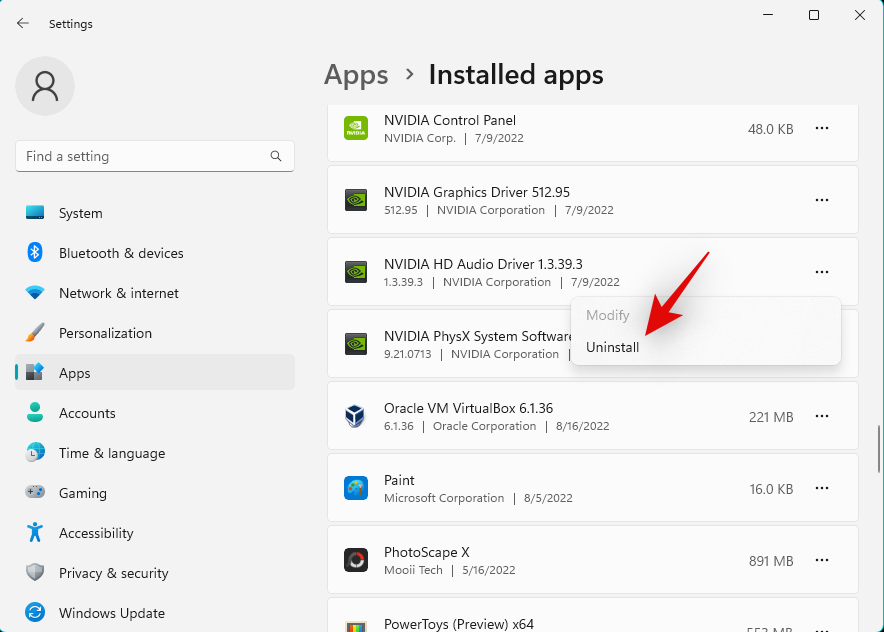Click the Oracle VM VirtualBox app icon

(x=355, y=416)
